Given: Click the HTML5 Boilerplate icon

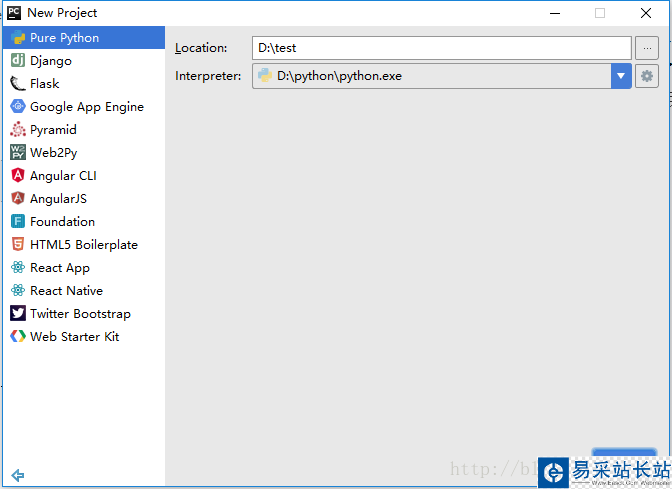Looking at the screenshot, I should [18, 245].
